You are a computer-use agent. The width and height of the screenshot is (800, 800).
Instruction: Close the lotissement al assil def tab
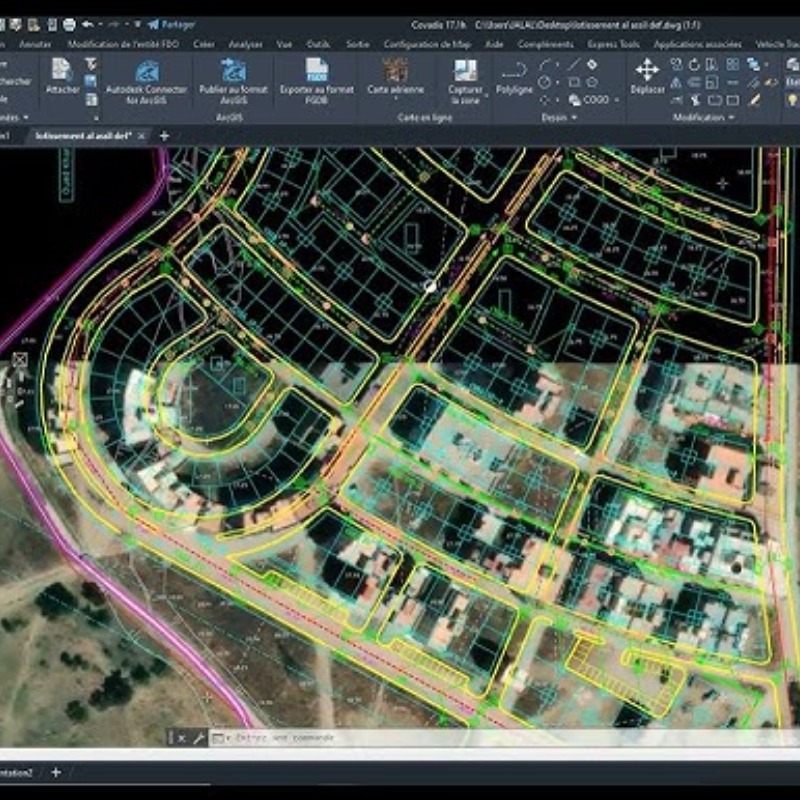pos(141,135)
